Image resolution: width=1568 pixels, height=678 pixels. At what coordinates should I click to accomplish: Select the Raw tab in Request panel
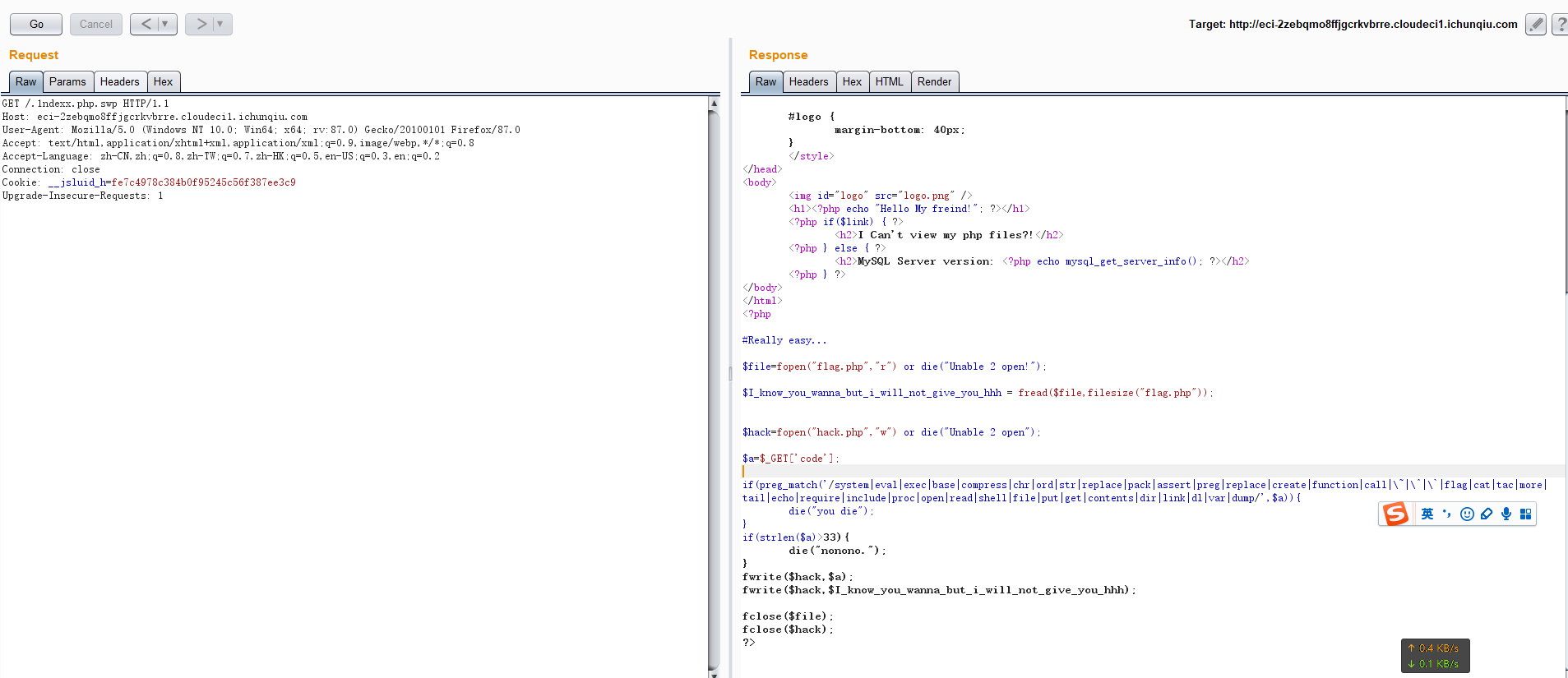26,81
